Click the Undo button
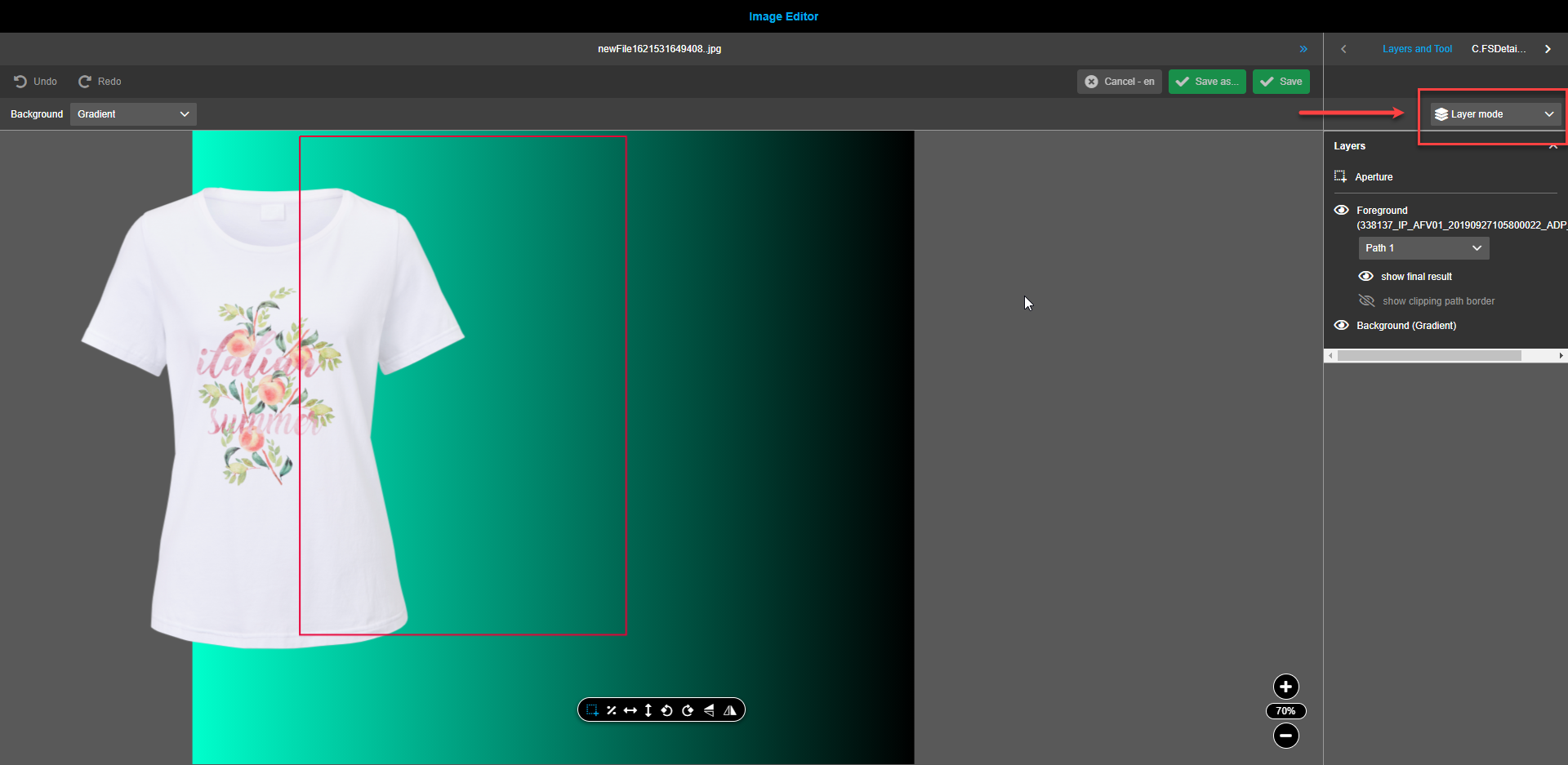 [x=34, y=81]
